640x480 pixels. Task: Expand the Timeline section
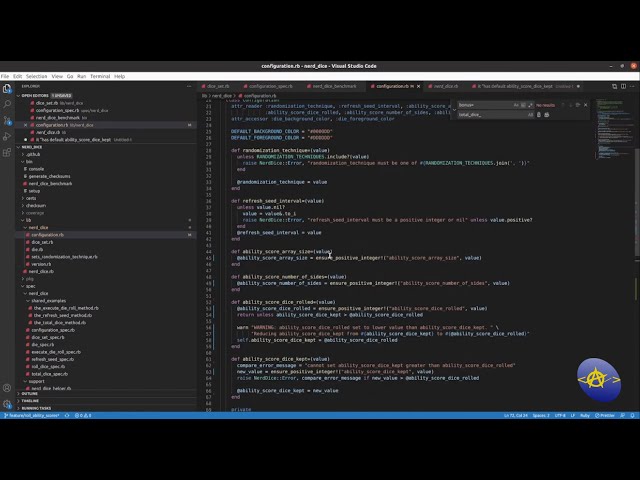[30, 401]
